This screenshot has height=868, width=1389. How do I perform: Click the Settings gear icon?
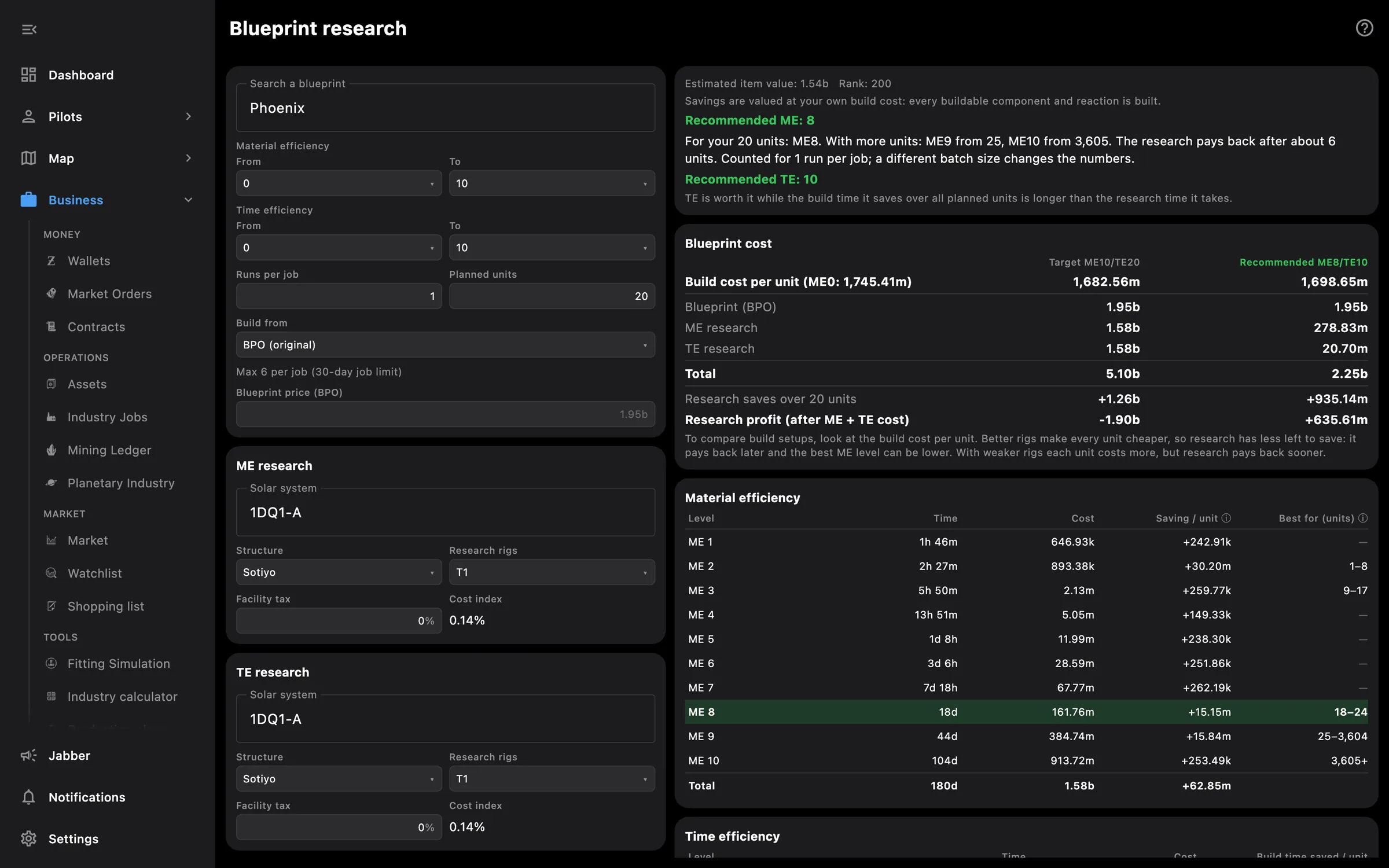coord(28,838)
